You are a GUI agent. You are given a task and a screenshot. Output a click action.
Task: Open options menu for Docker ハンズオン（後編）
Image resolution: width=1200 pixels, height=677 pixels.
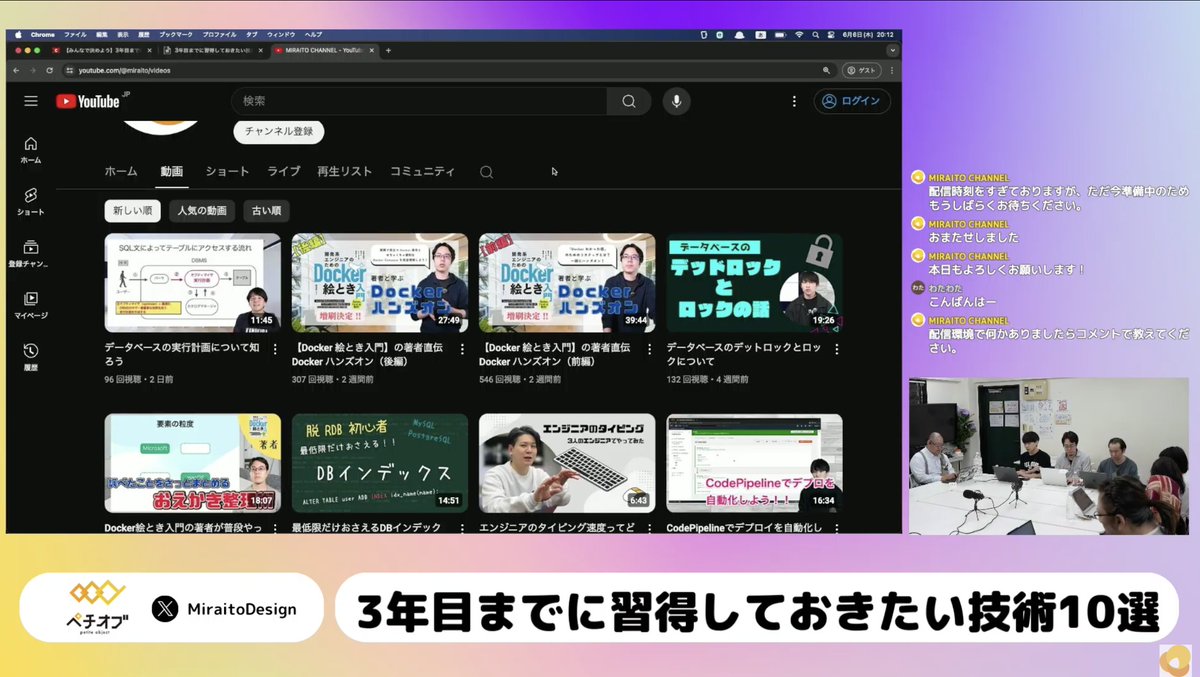tap(463, 350)
